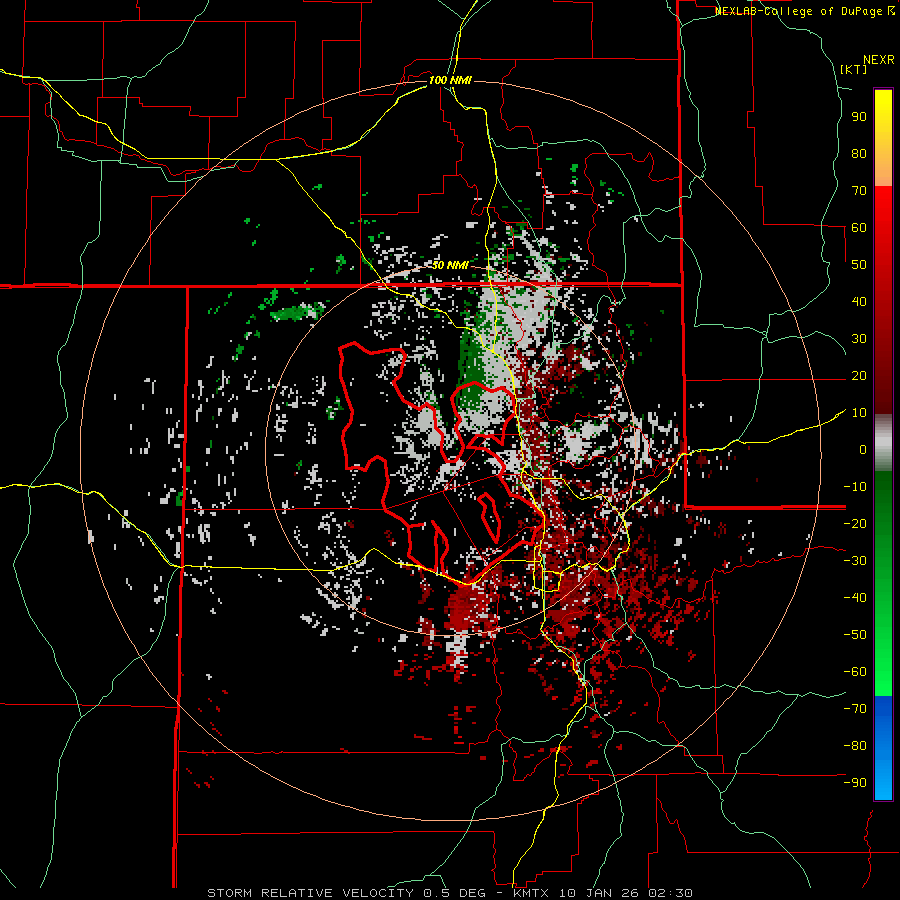This screenshot has height=900, width=900.
Task: Click the -20 knot scale value
Action: [855, 523]
